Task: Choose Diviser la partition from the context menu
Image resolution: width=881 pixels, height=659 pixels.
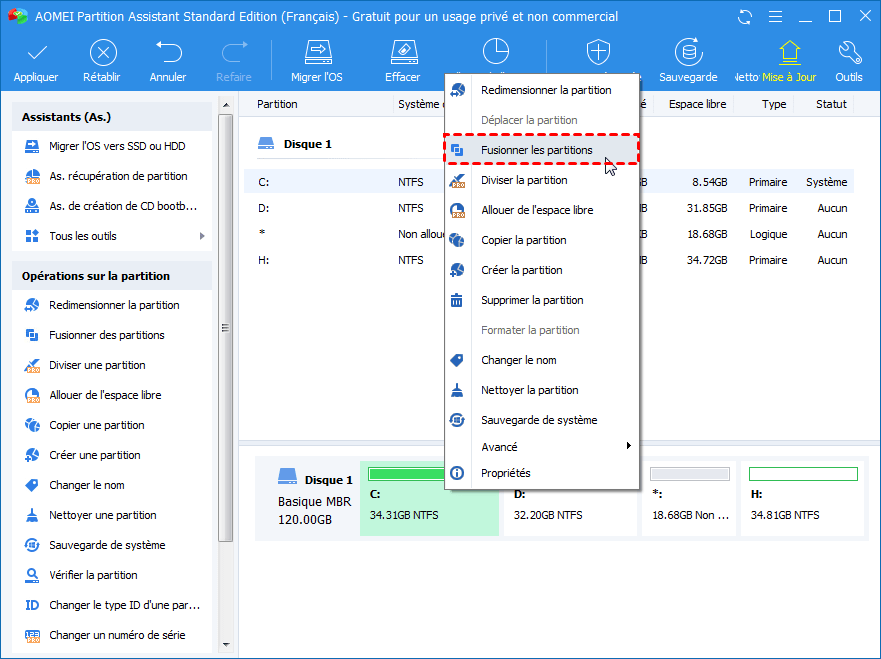Action: [542, 180]
